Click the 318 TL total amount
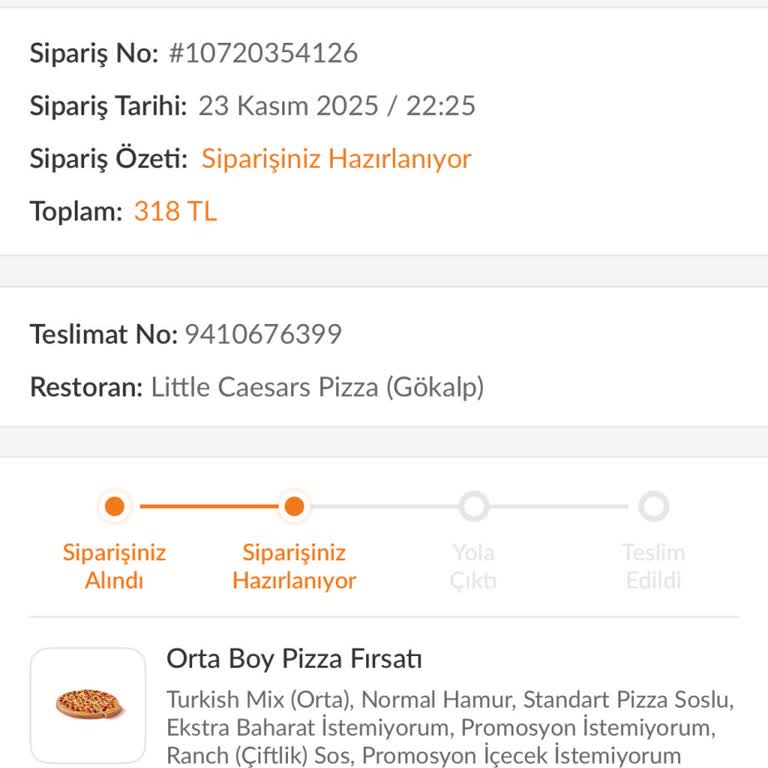 coord(175,211)
